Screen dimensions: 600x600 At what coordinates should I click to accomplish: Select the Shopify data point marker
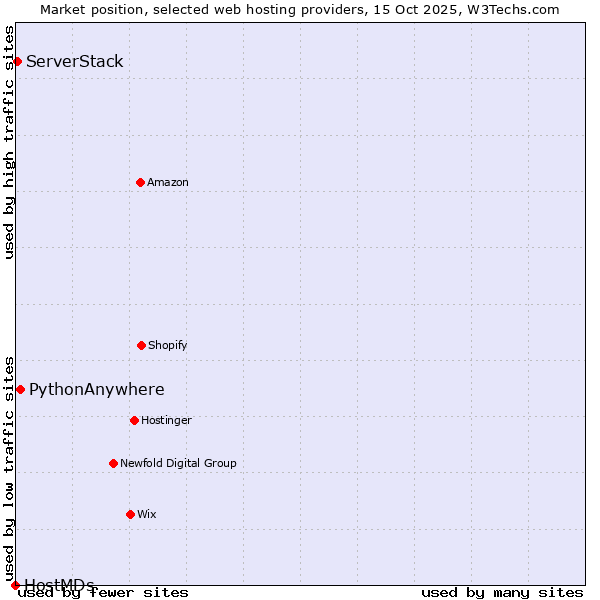point(141,345)
